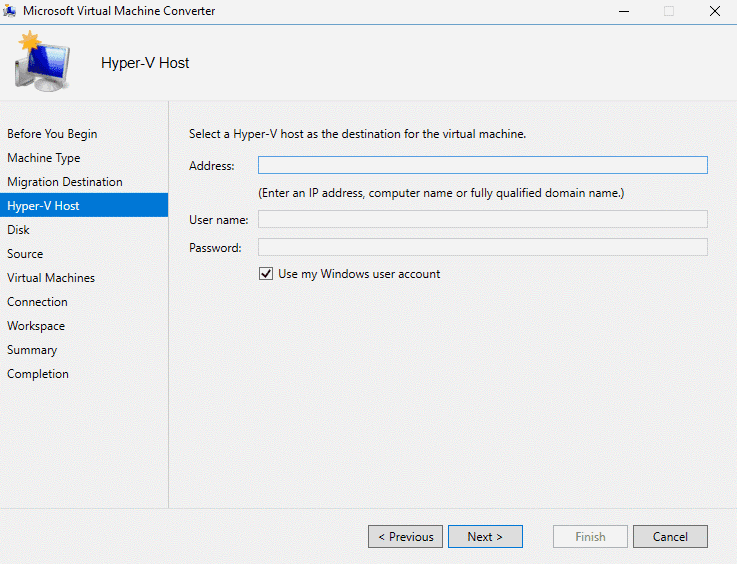This screenshot has width=737, height=564.
Task: Open the Virtual Machines step
Action: pyautogui.click(x=51, y=278)
